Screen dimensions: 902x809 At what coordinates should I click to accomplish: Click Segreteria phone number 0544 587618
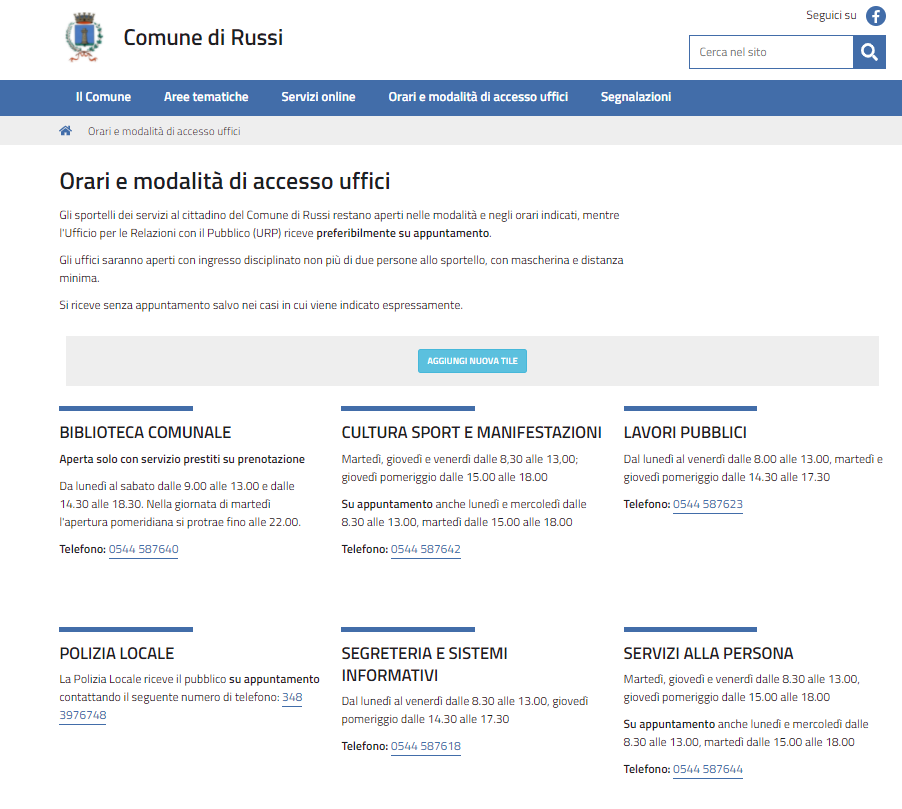coord(425,746)
